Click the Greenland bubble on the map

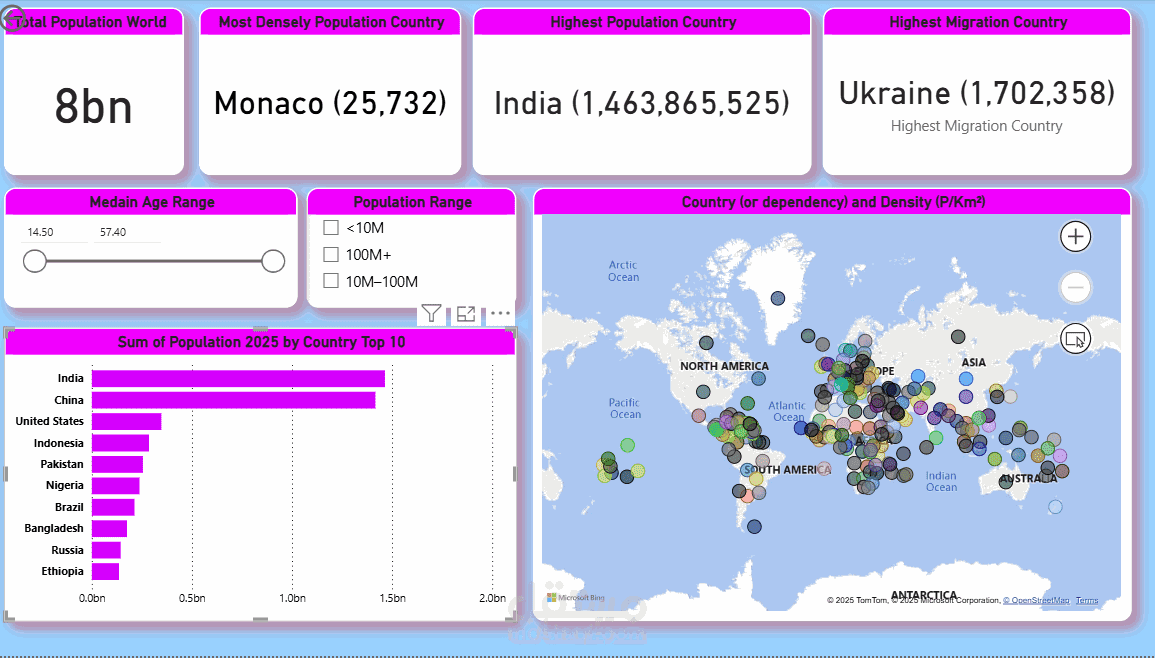(778, 298)
